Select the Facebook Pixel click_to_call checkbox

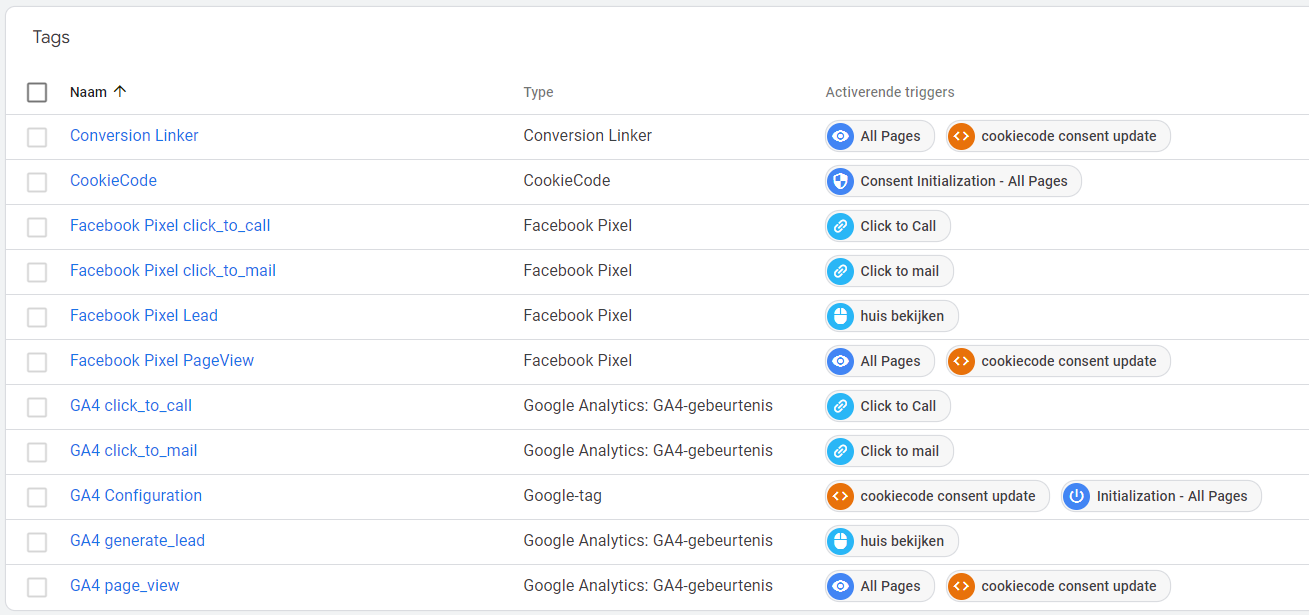37,227
